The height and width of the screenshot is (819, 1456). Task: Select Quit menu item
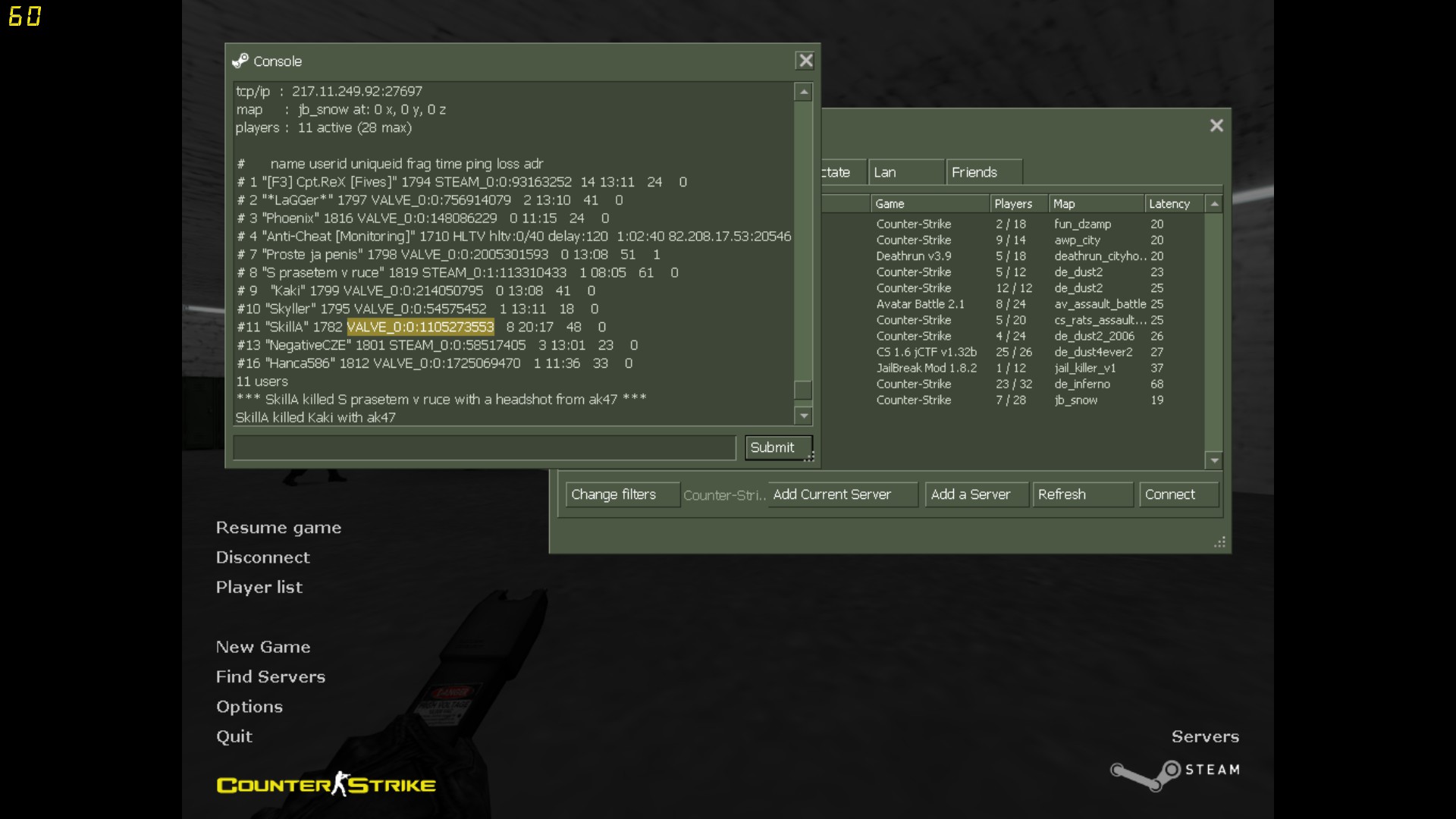pyautogui.click(x=234, y=736)
